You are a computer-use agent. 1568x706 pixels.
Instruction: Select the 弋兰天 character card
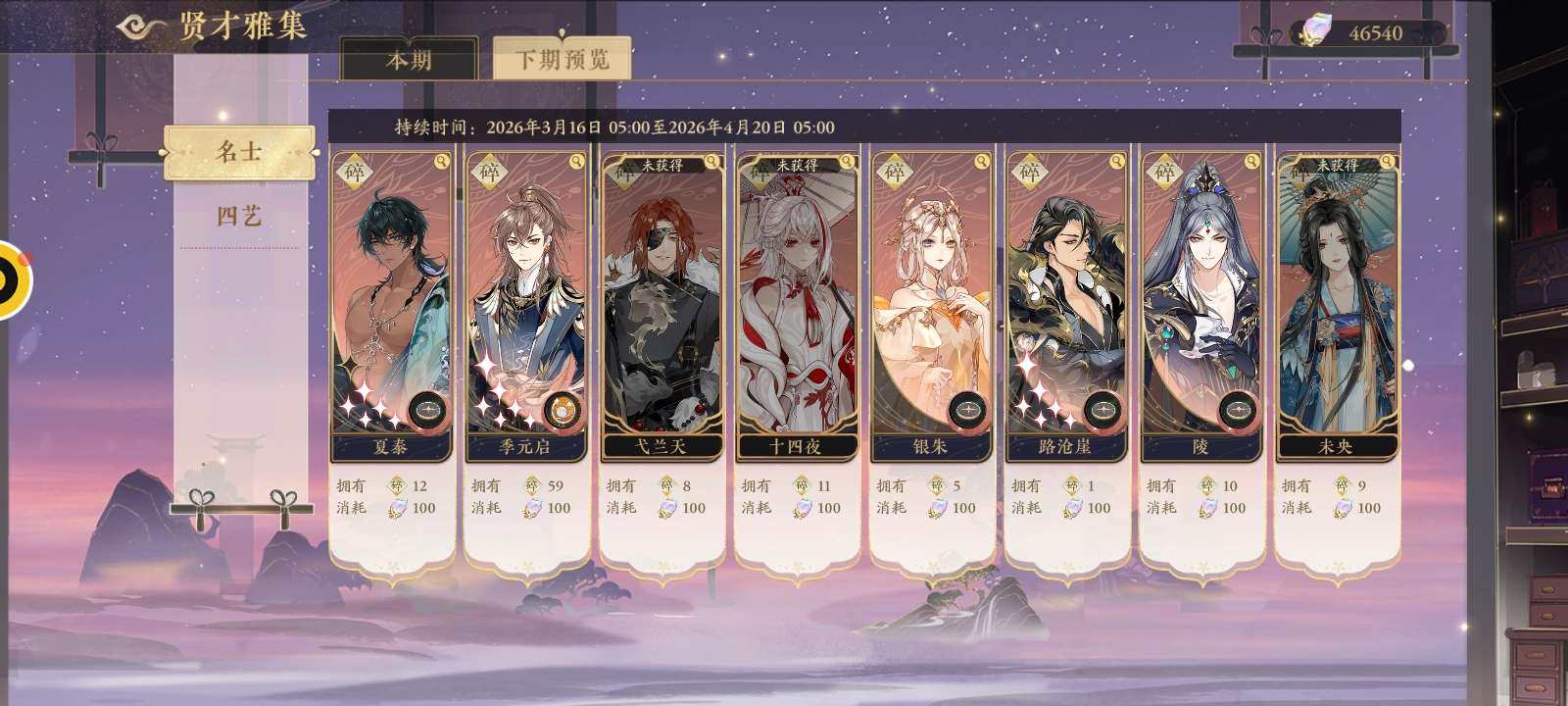pyautogui.click(x=661, y=306)
